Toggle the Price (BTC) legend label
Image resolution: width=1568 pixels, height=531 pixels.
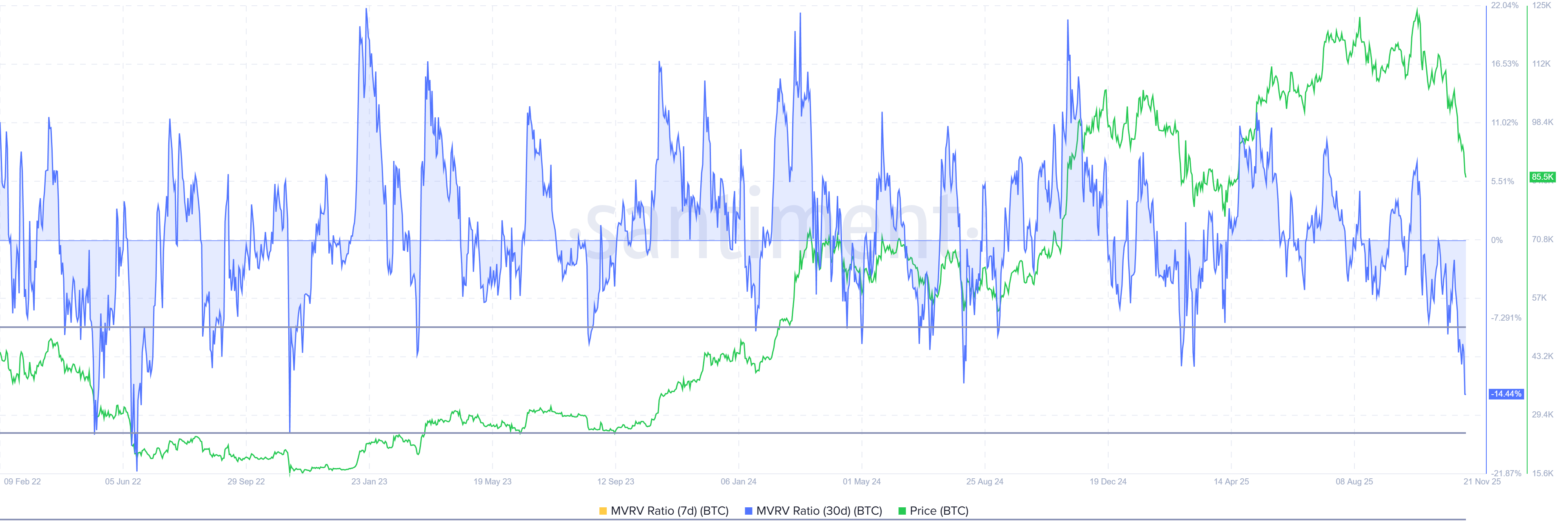(939, 511)
